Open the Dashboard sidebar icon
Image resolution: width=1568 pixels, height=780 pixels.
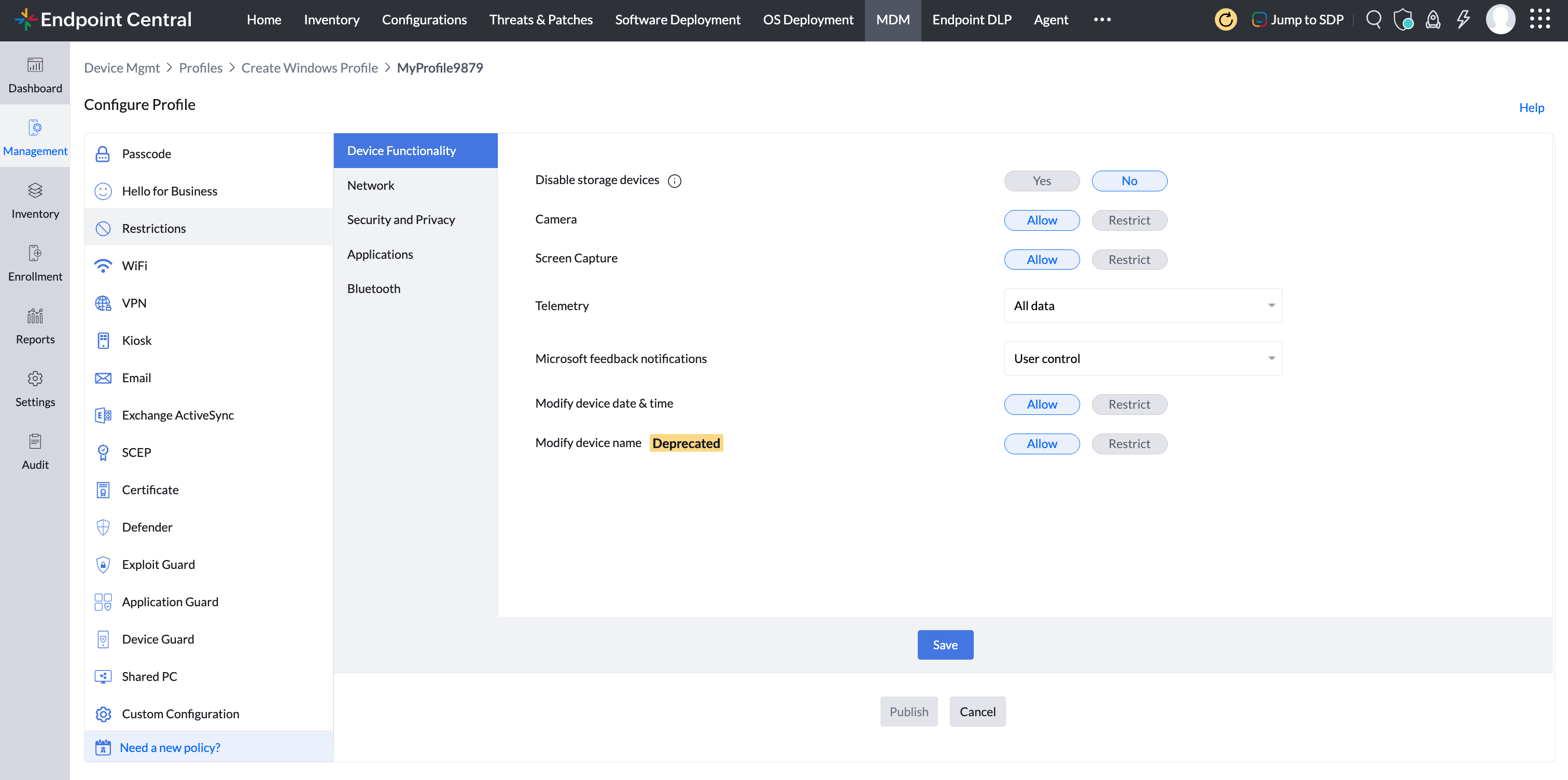[35, 64]
